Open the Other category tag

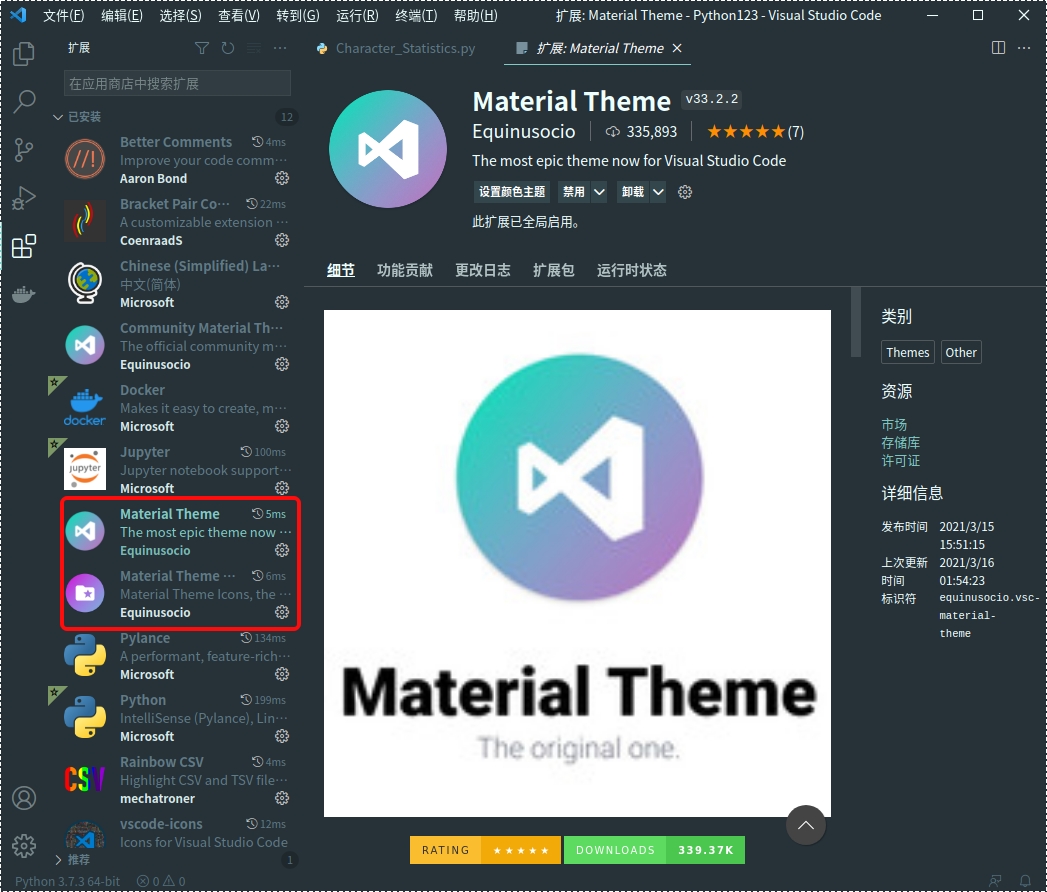point(961,353)
